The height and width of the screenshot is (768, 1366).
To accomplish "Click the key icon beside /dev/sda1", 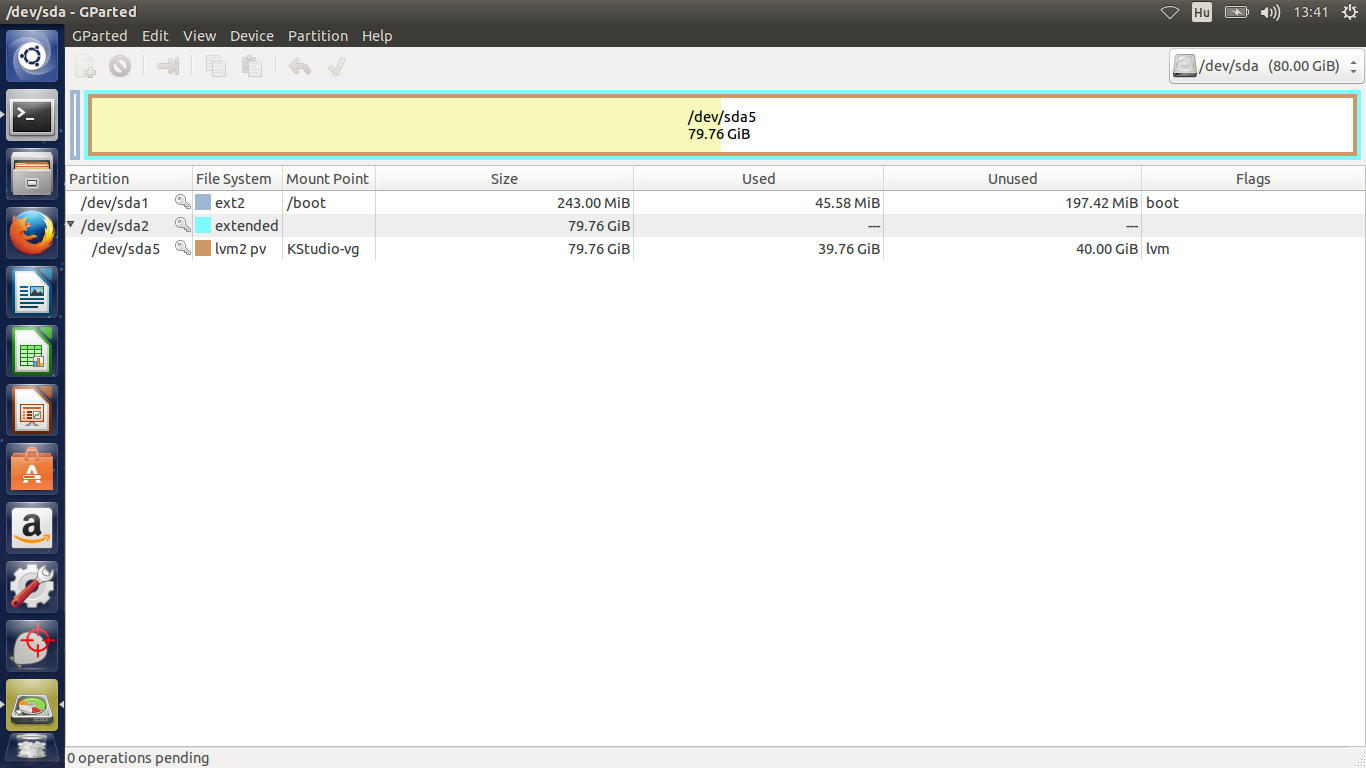I will click(182, 202).
